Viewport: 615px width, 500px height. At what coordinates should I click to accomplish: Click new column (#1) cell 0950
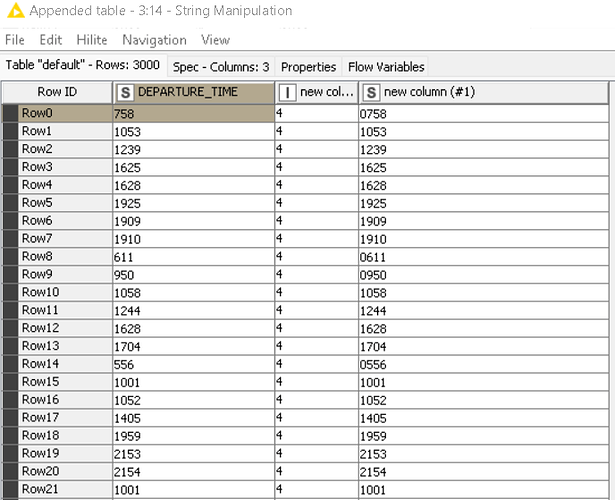[483, 275]
